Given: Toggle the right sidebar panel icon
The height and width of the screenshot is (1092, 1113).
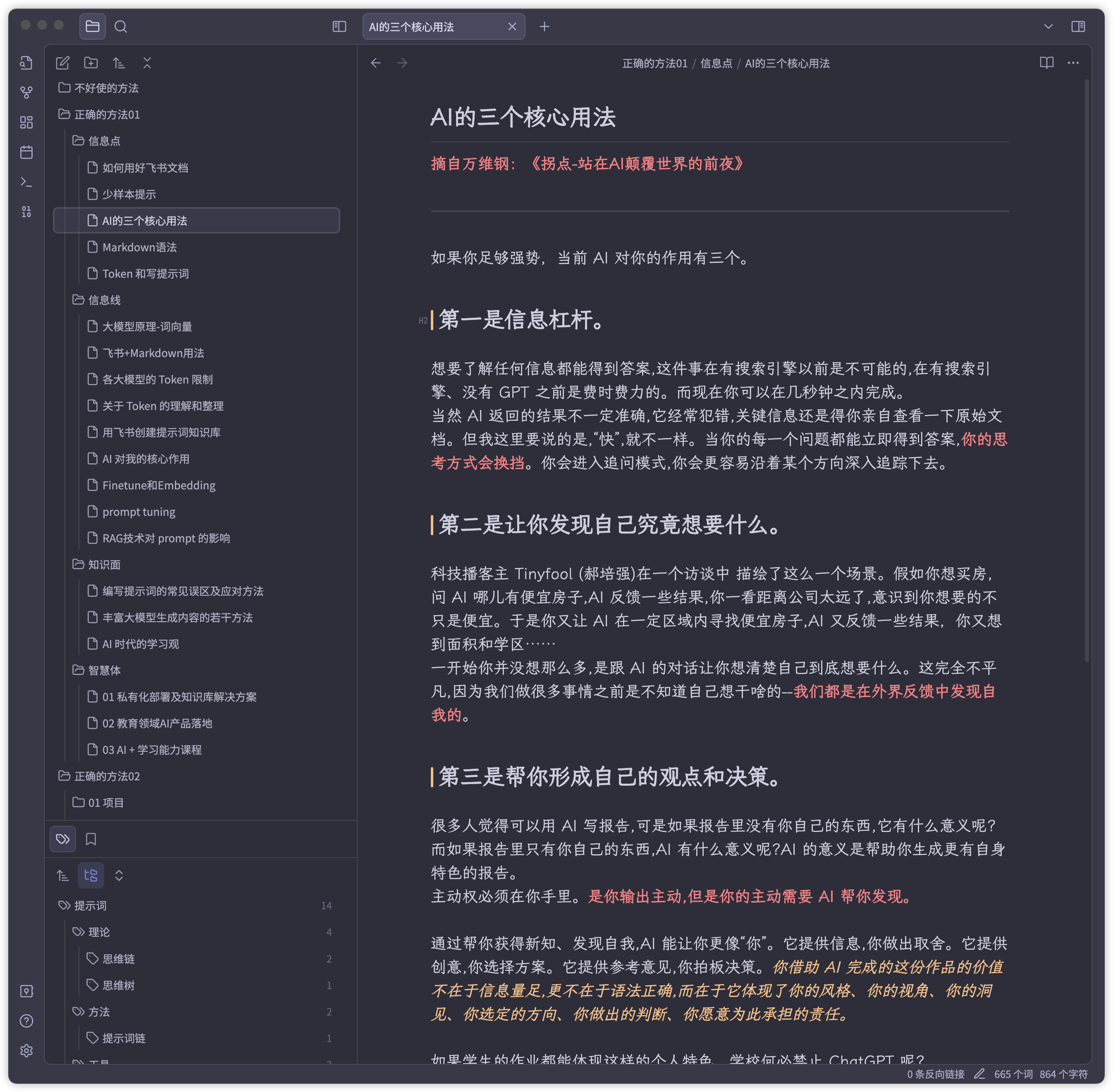Looking at the screenshot, I should pyautogui.click(x=1078, y=26).
